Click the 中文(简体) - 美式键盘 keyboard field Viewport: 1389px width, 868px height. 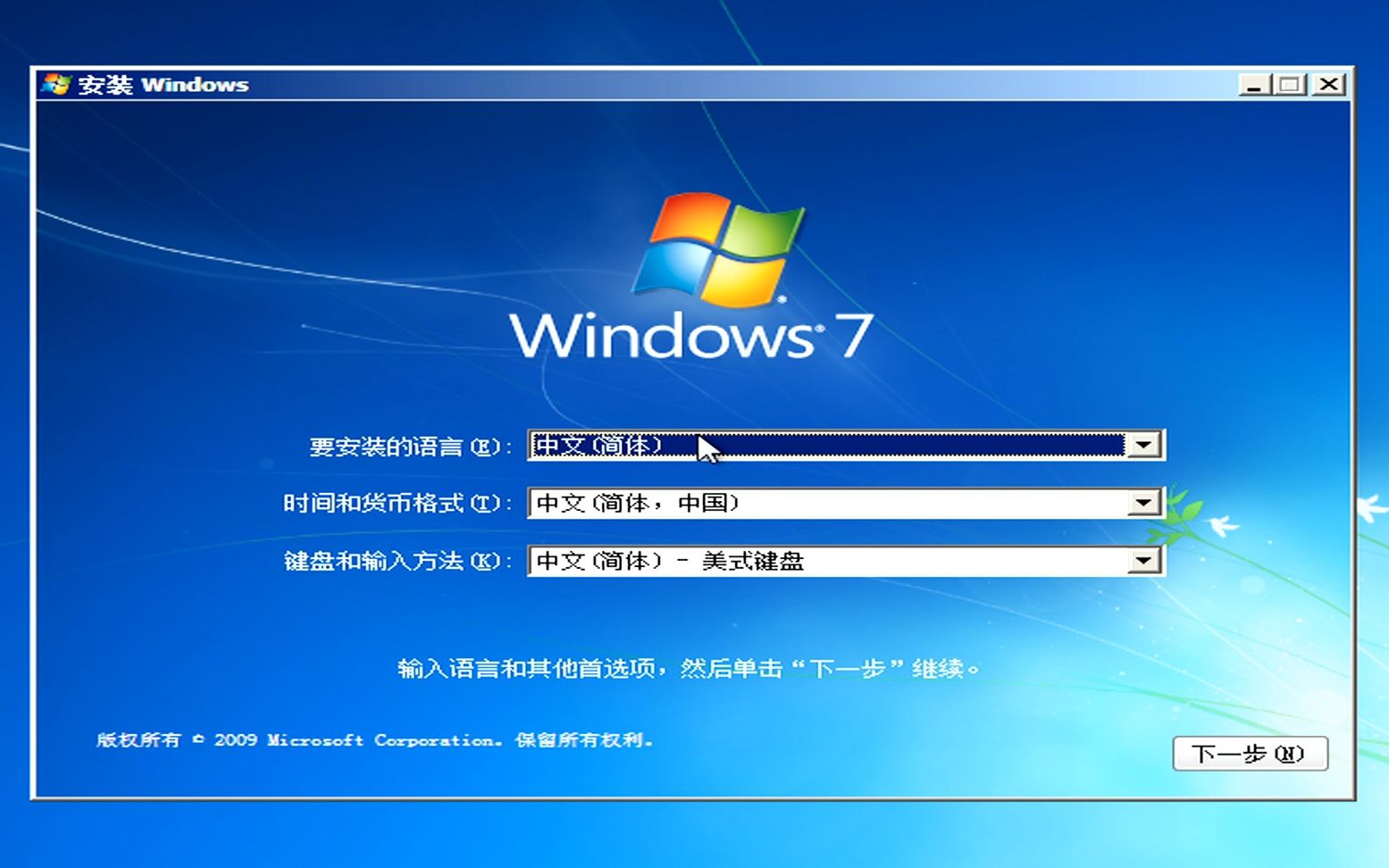point(846,561)
